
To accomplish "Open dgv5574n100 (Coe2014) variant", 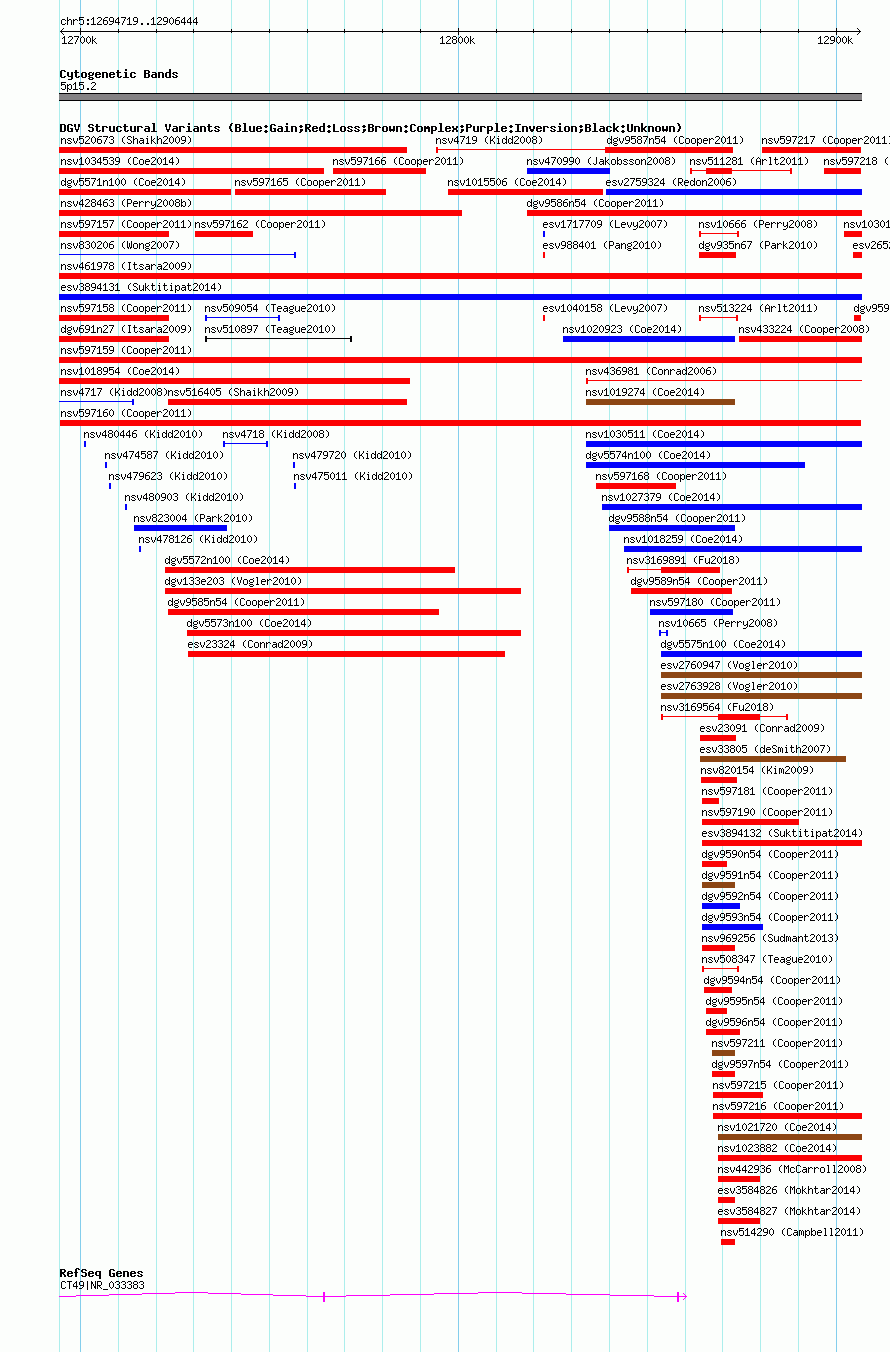I will [695, 465].
